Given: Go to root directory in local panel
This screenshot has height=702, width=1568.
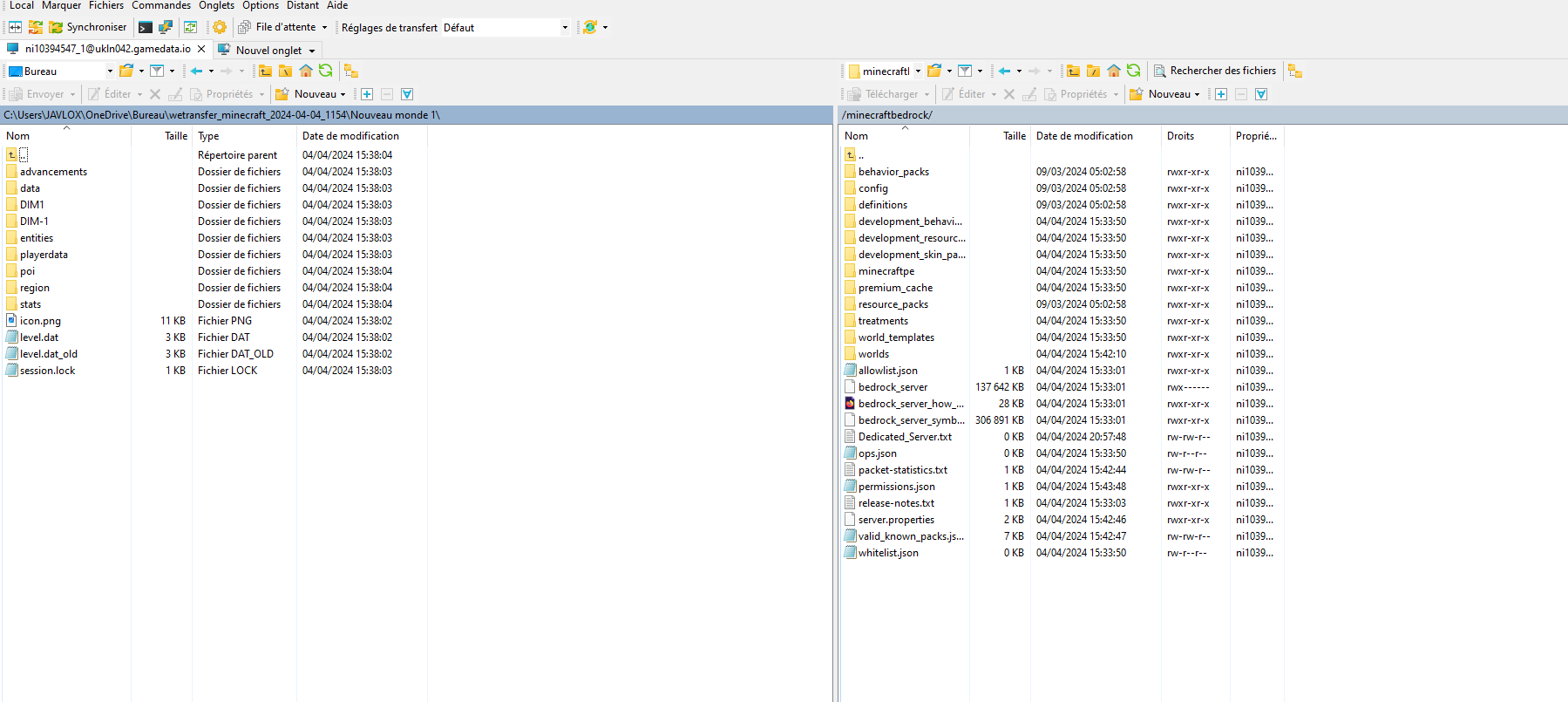Looking at the screenshot, I should [x=286, y=71].
